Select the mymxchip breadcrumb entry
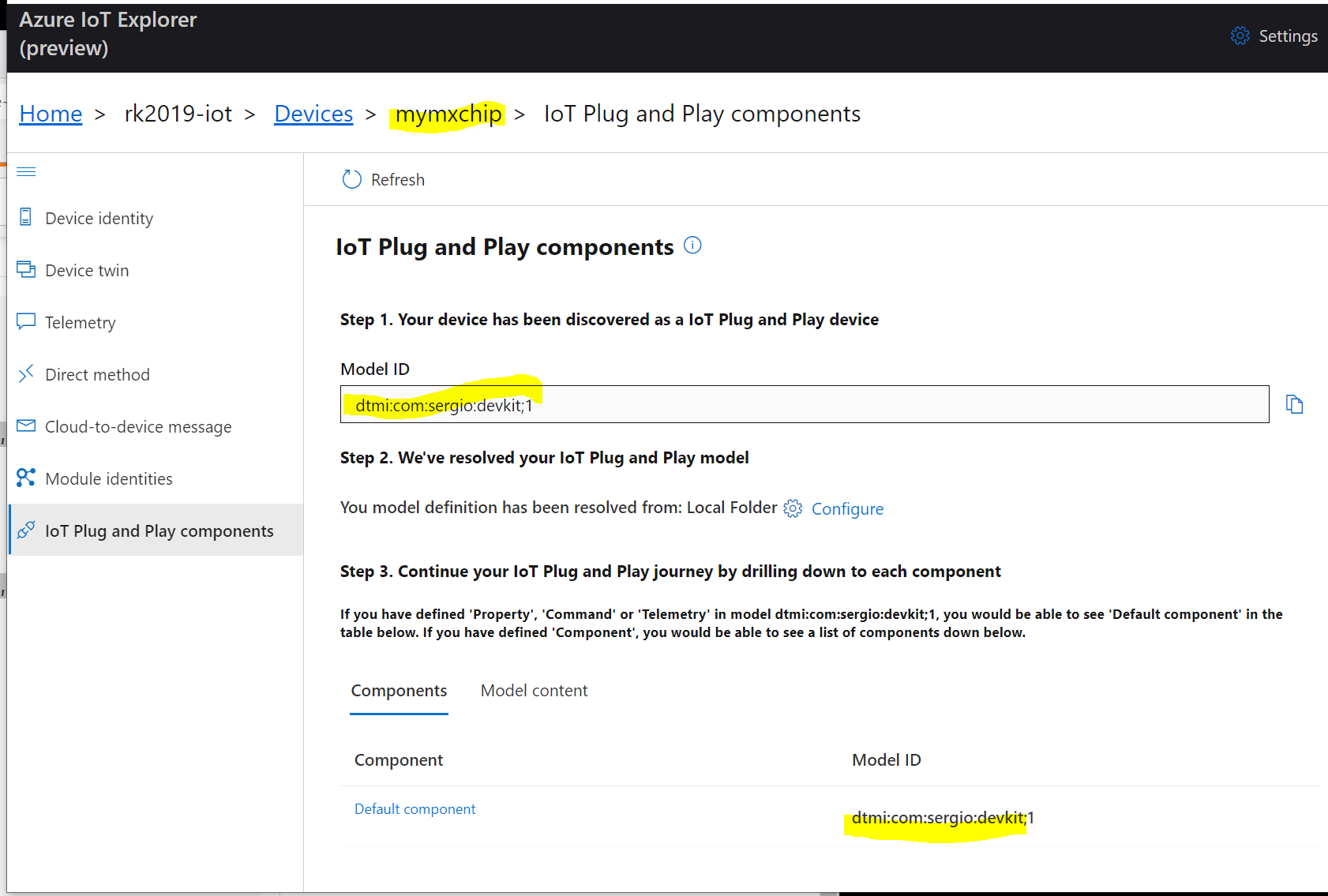Screen dimensions: 1328x896 tap(448, 114)
